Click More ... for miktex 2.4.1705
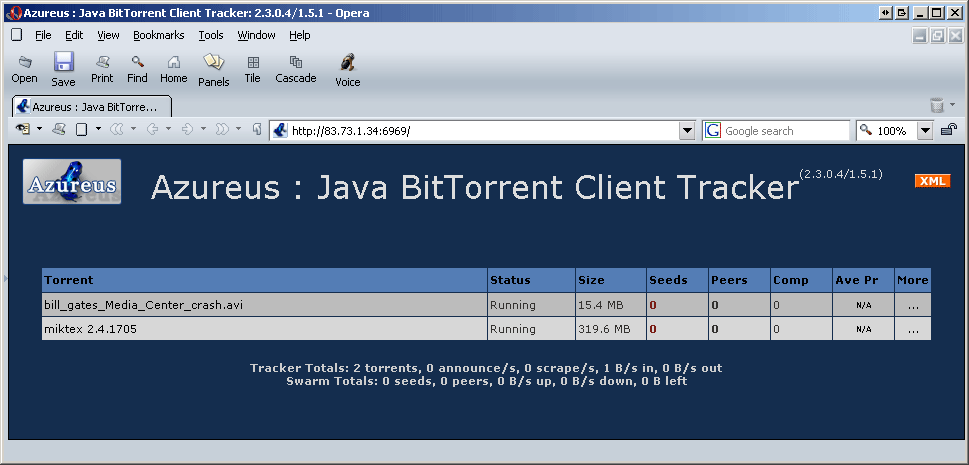Screen dimensions: 969x465 (913, 329)
